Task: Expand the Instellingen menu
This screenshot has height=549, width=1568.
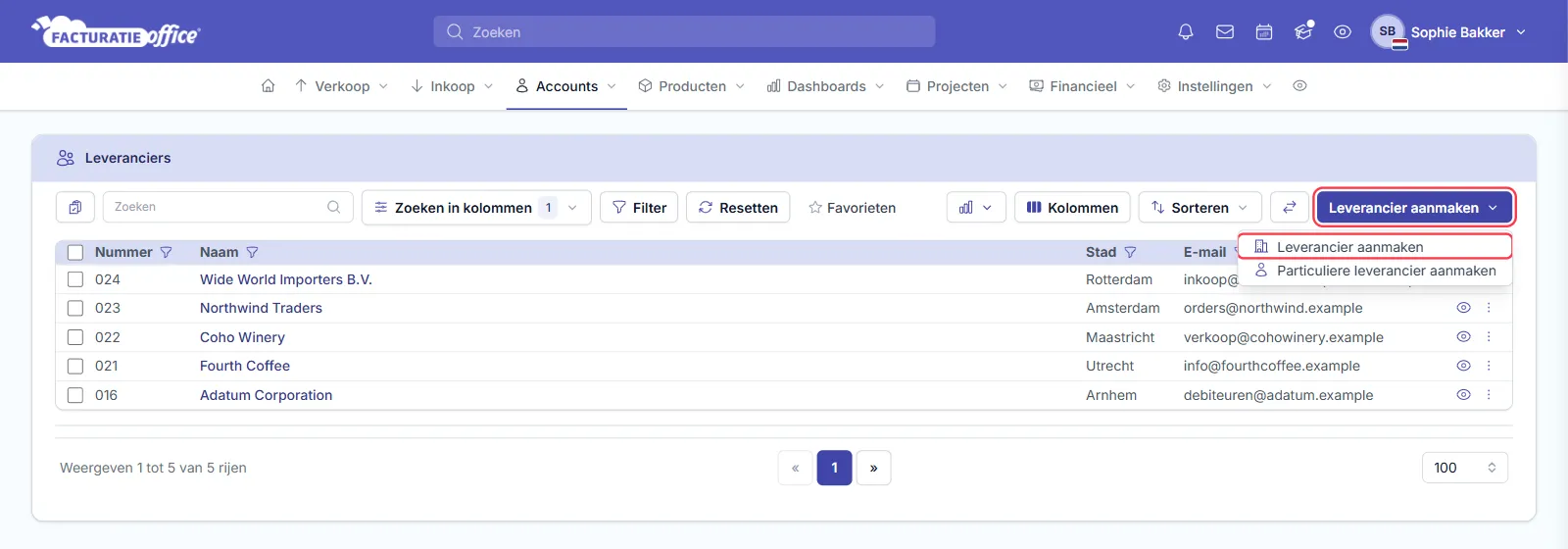Action: point(1214,86)
